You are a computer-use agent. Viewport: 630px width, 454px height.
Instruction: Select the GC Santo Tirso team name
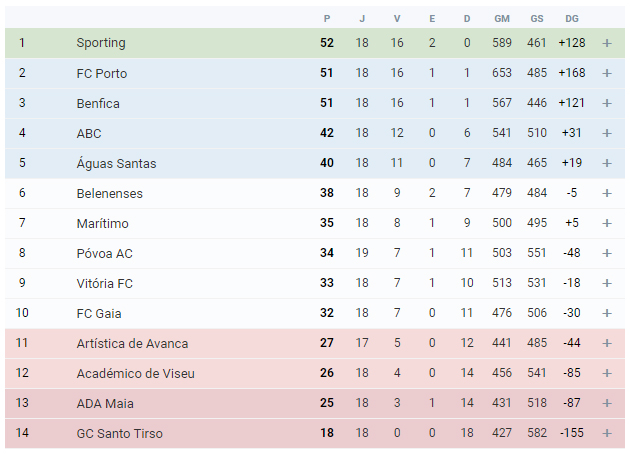tap(120, 434)
